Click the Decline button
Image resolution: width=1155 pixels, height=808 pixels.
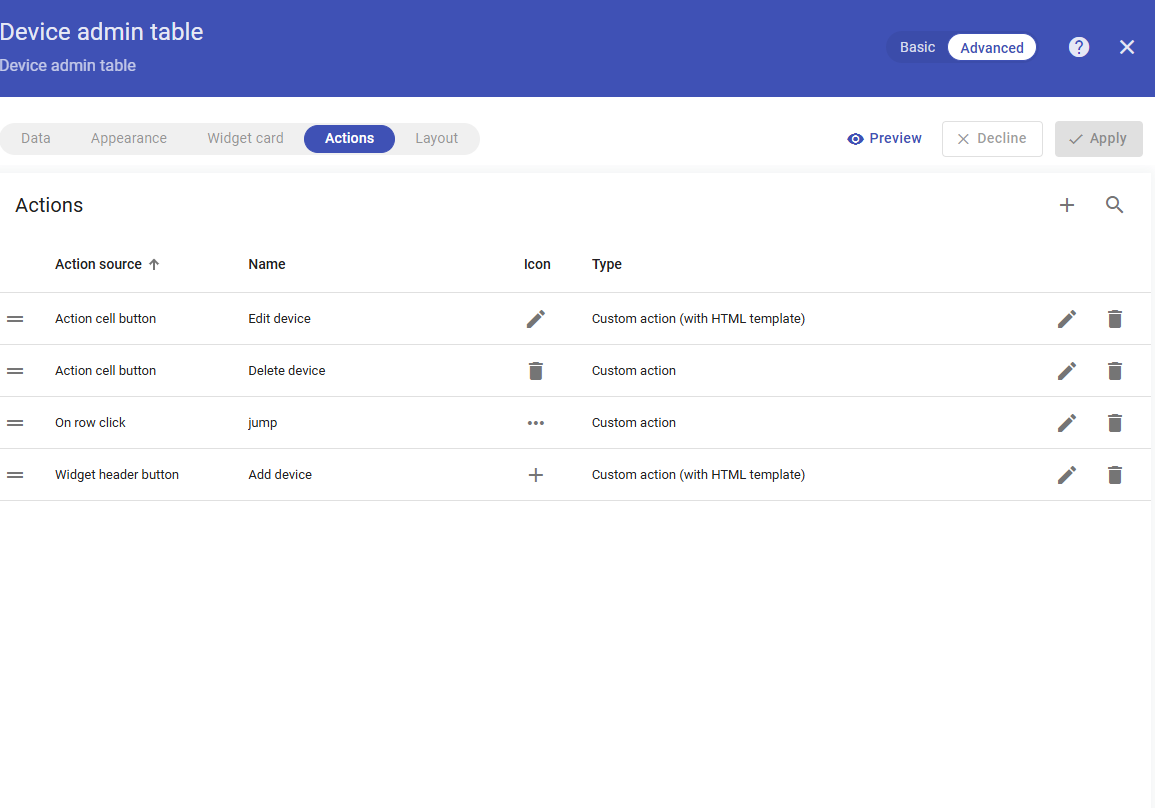coord(992,139)
